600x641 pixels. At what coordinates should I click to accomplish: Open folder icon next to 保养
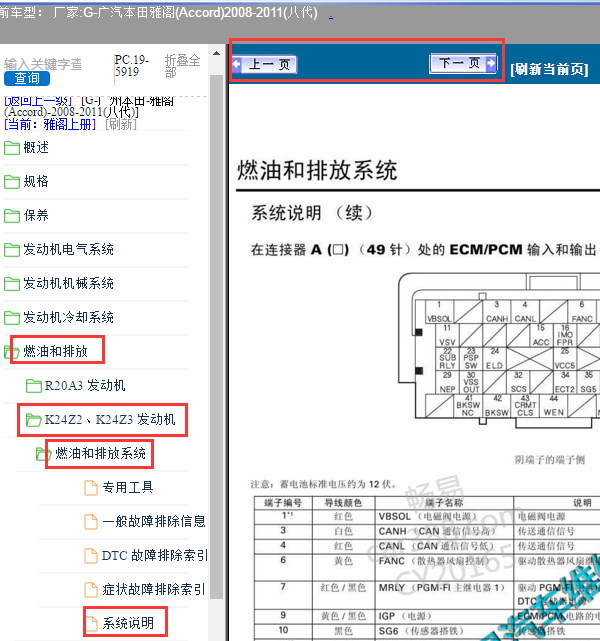click(12, 215)
